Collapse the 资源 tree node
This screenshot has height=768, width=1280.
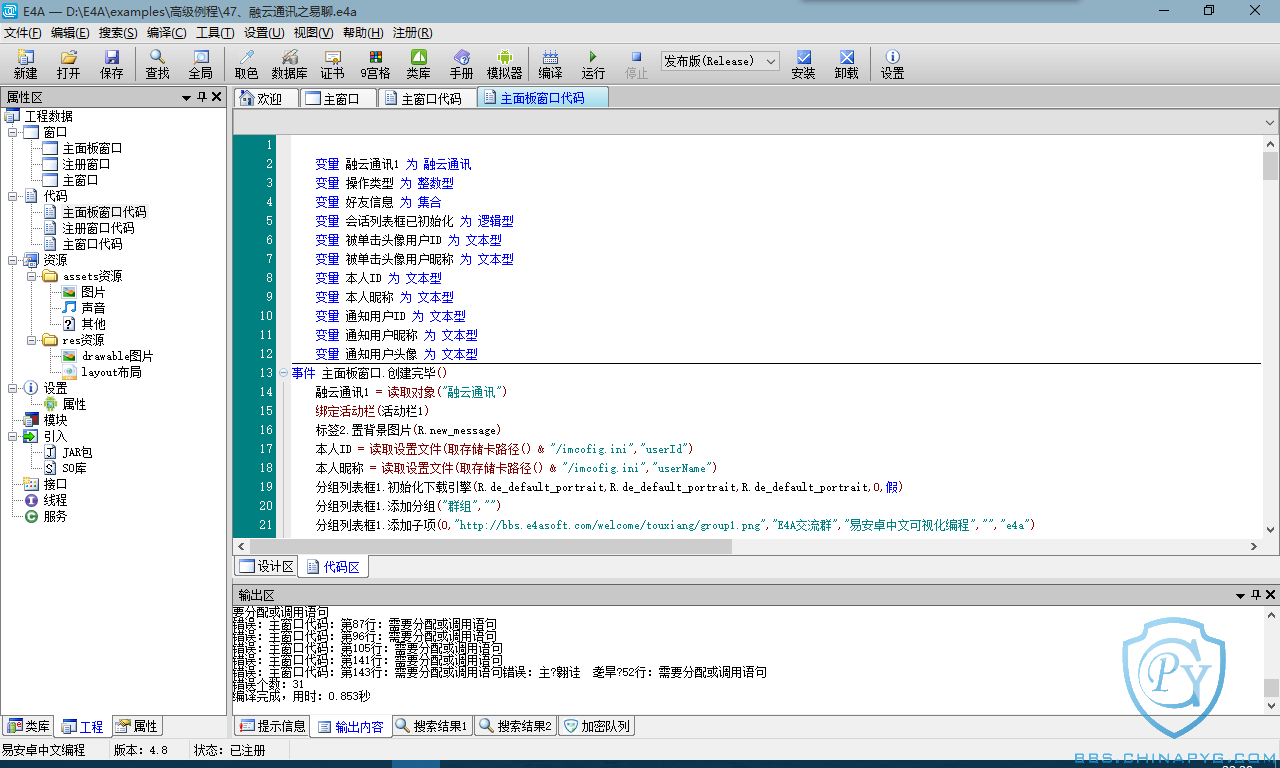pos(13,260)
